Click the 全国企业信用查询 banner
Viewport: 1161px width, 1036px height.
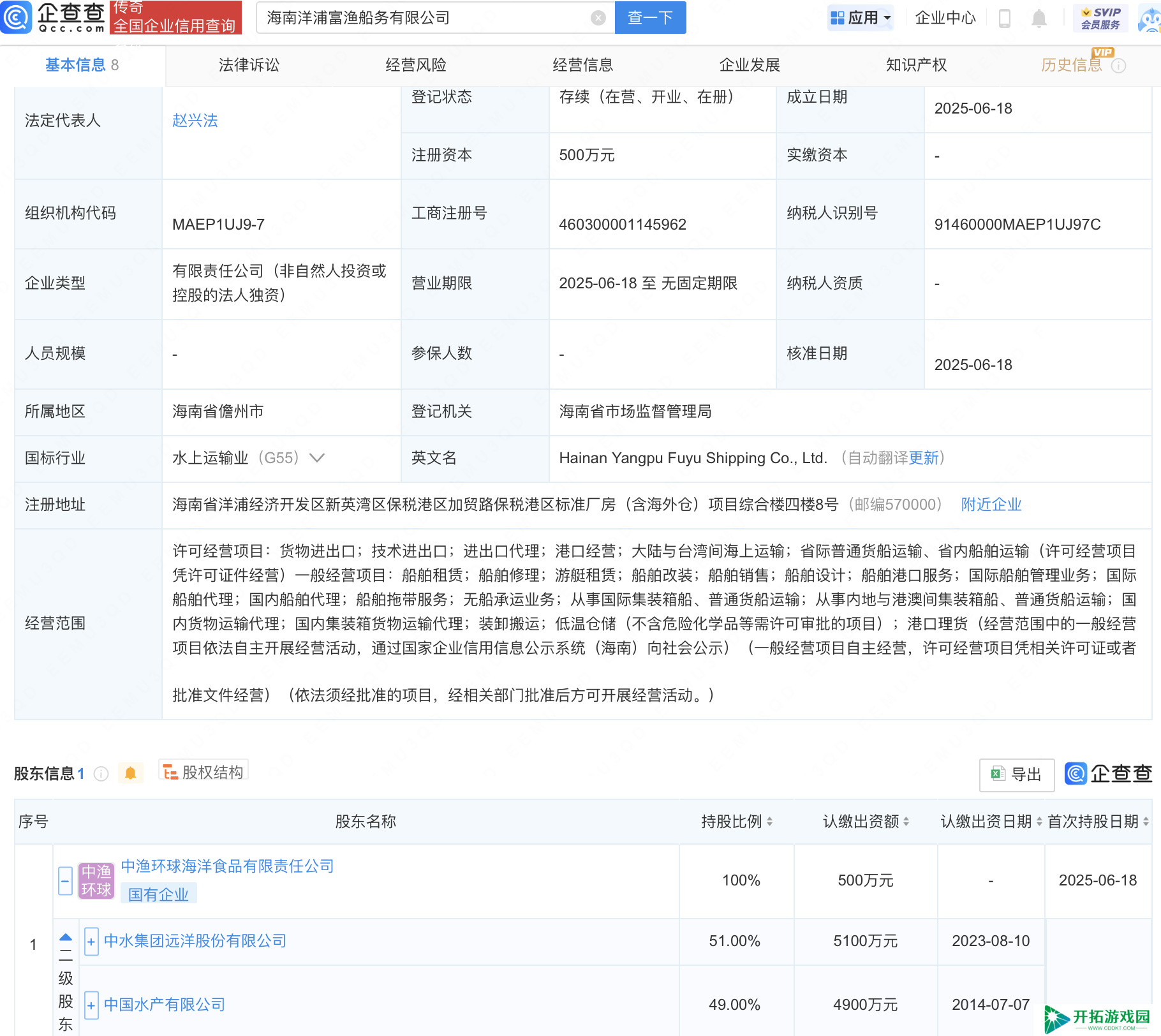click(x=175, y=17)
